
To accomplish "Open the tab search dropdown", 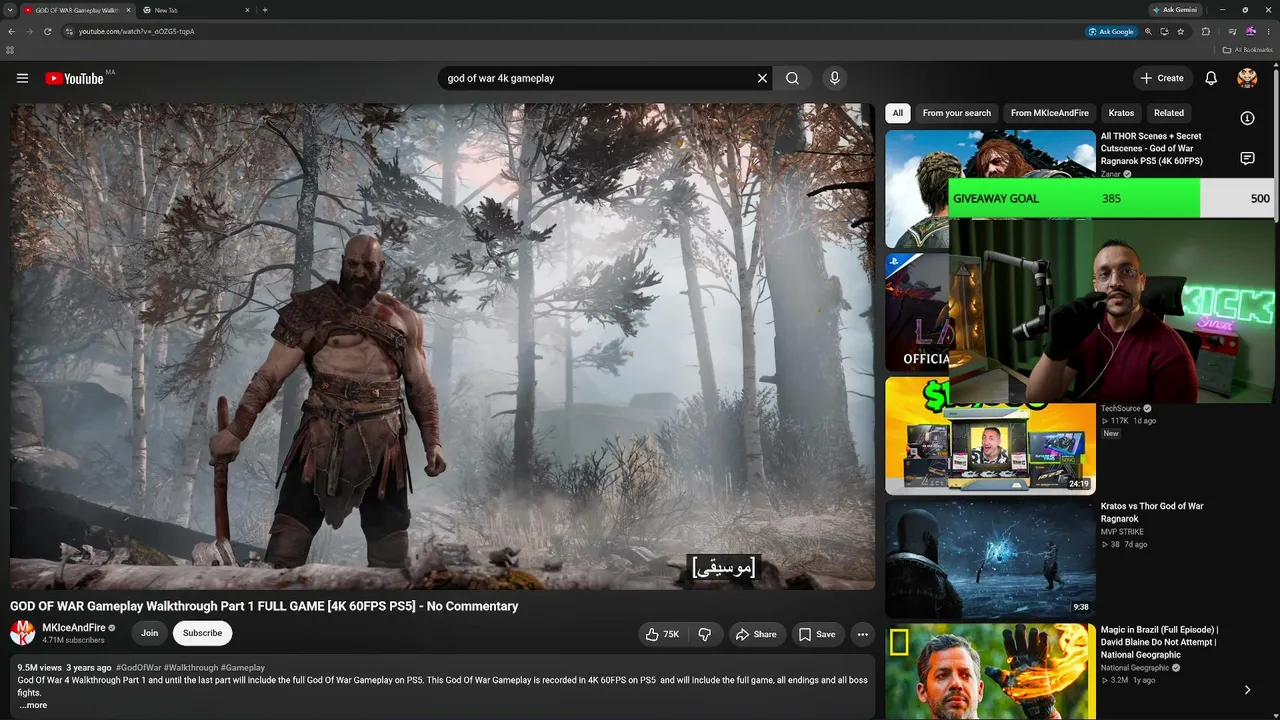I will tap(9, 10).
